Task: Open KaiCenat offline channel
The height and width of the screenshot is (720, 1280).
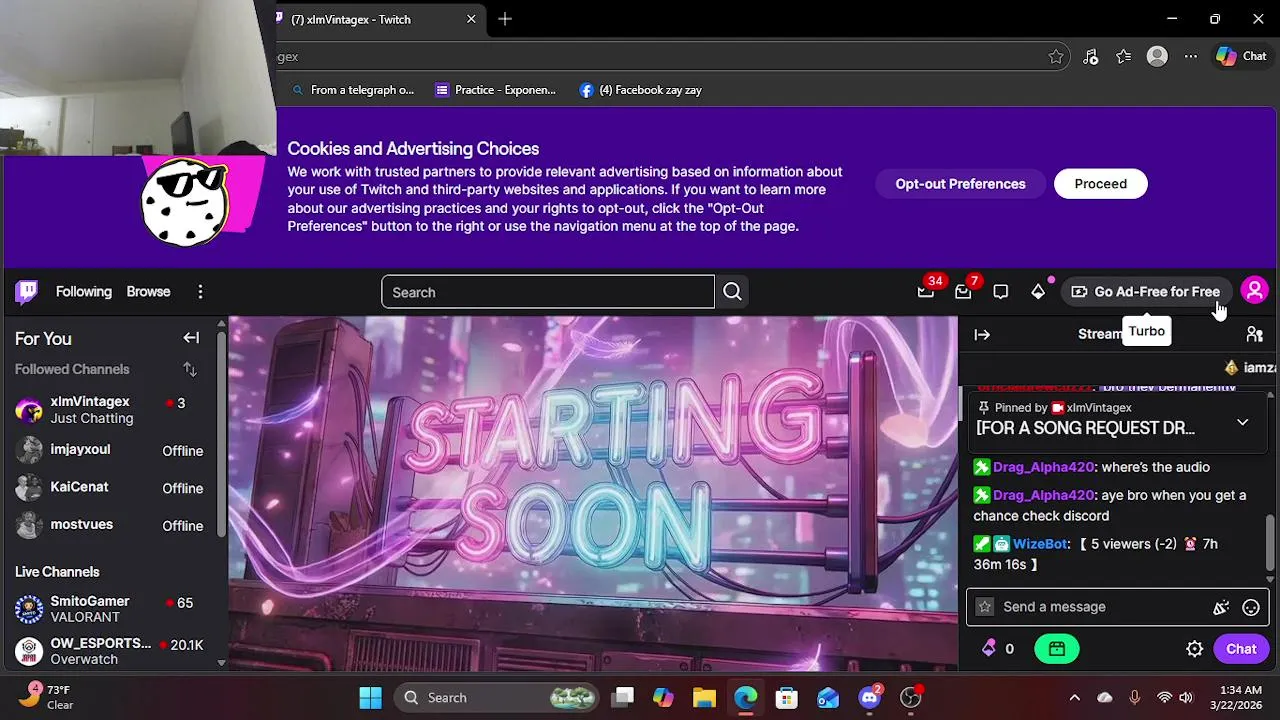Action: (108, 487)
